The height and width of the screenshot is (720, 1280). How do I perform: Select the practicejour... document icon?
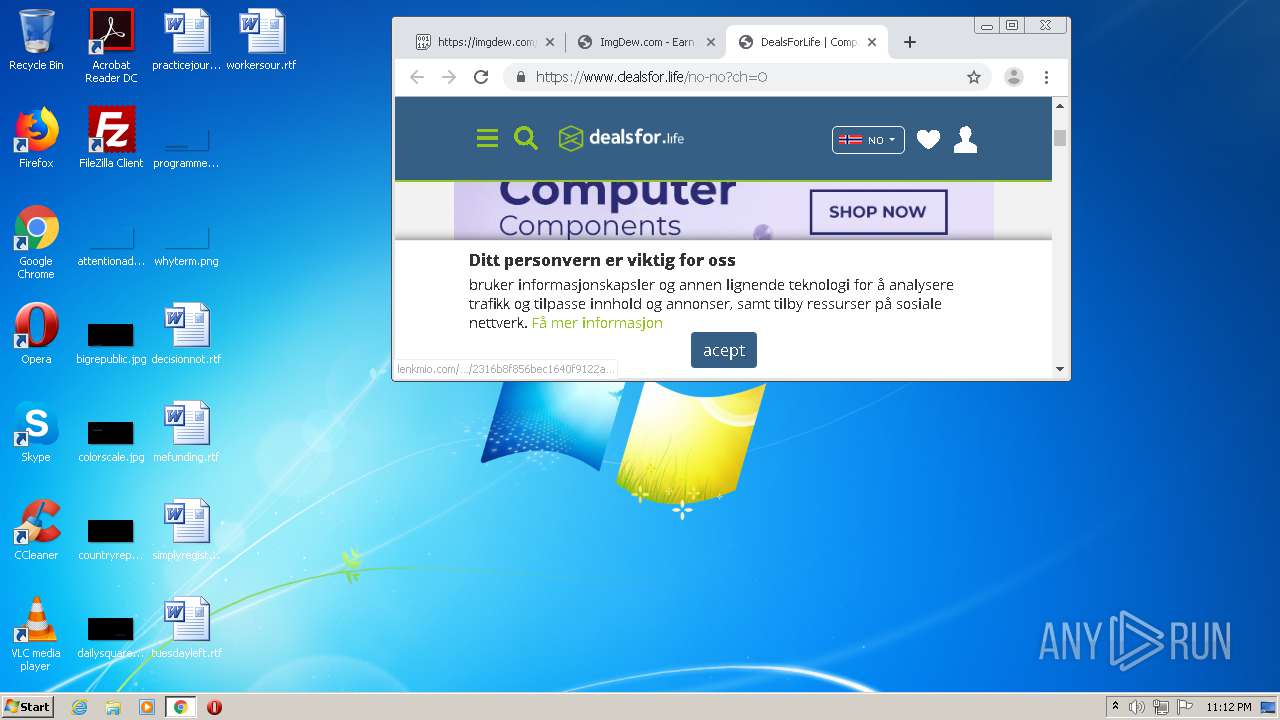tap(186, 40)
